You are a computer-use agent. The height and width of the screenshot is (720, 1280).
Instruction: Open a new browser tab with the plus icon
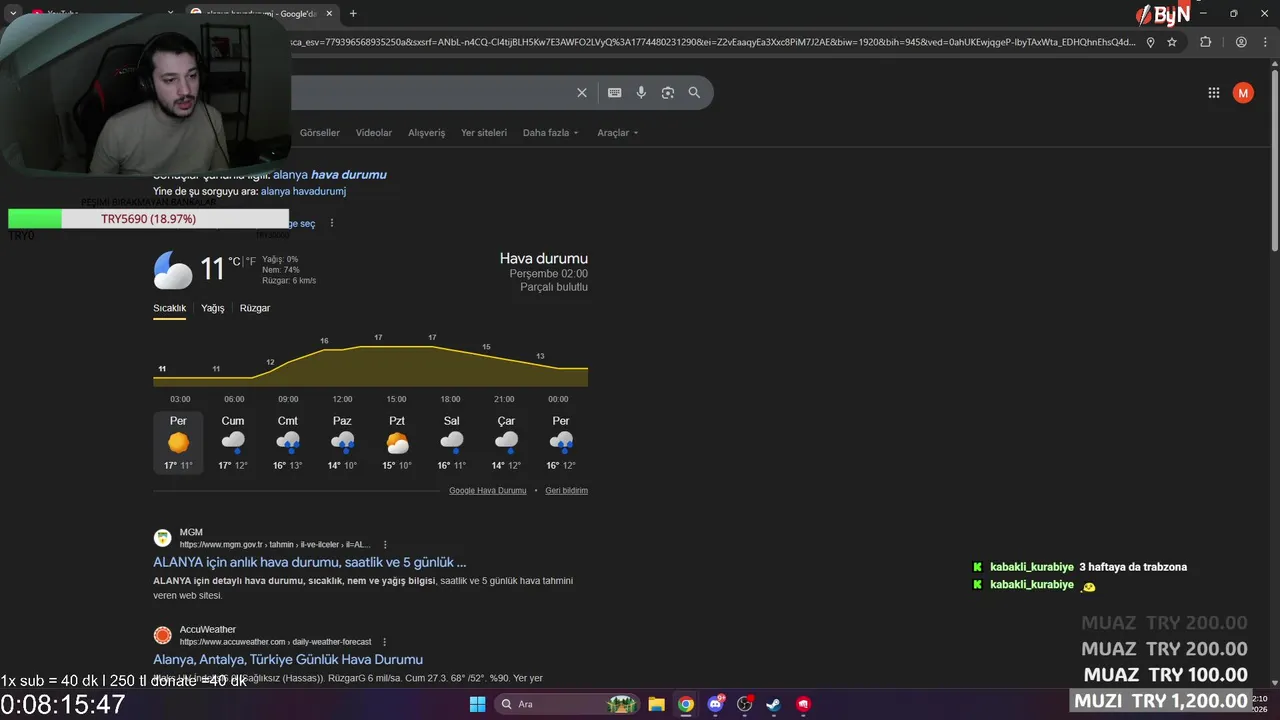pos(353,13)
